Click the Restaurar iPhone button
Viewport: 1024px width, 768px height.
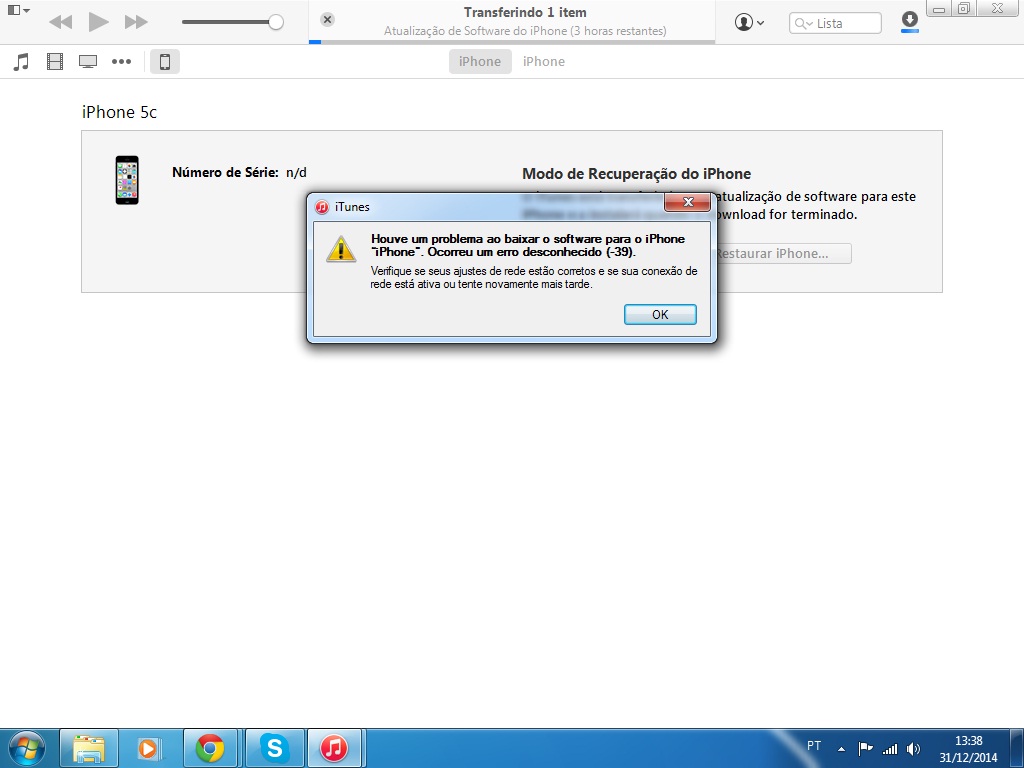pyautogui.click(x=781, y=253)
